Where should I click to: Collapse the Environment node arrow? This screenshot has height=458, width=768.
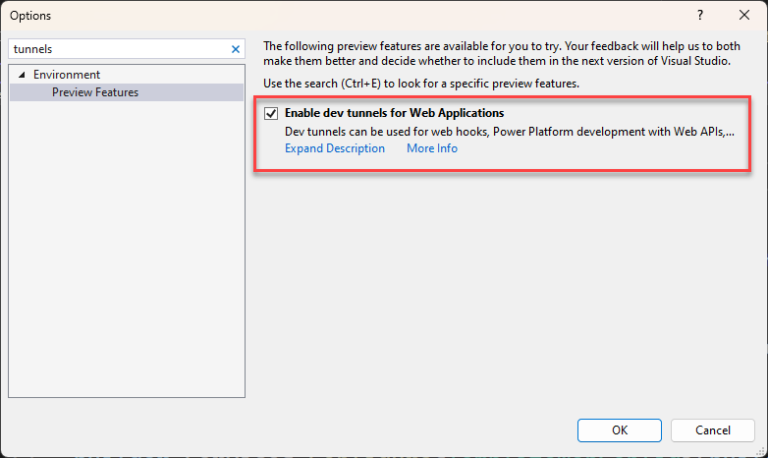coord(22,75)
